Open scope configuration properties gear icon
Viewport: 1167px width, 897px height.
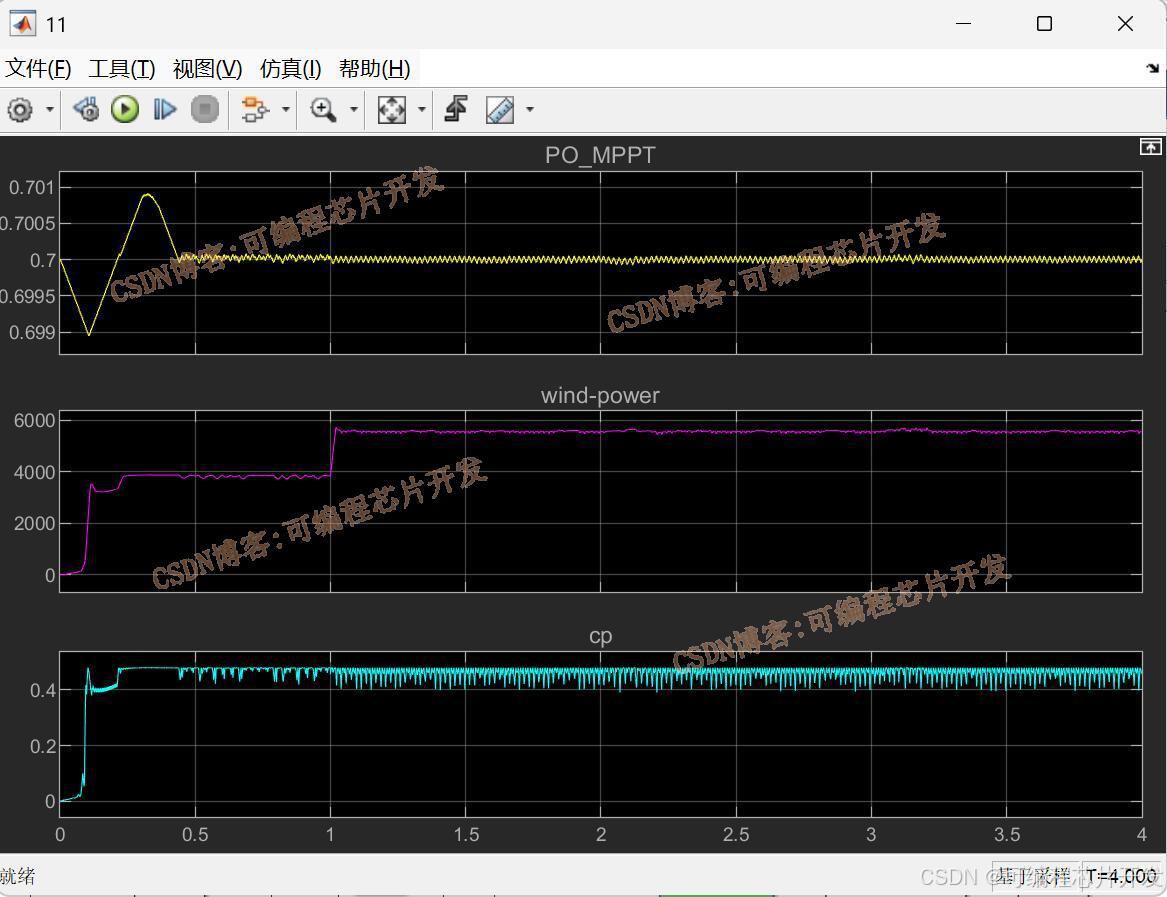(20, 110)
